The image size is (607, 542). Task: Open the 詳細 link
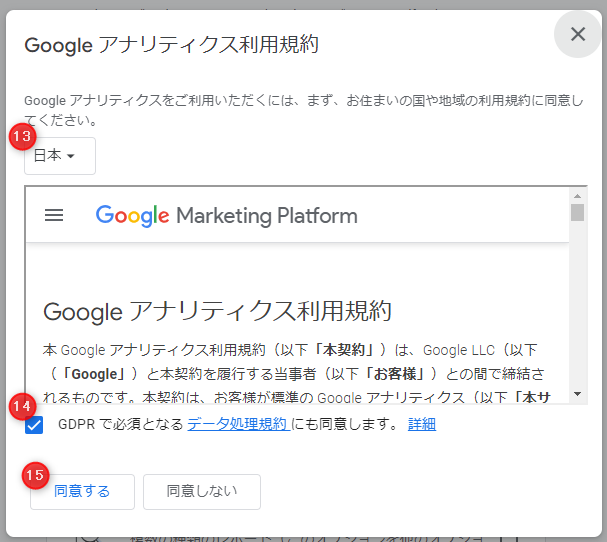click(422, 424)
